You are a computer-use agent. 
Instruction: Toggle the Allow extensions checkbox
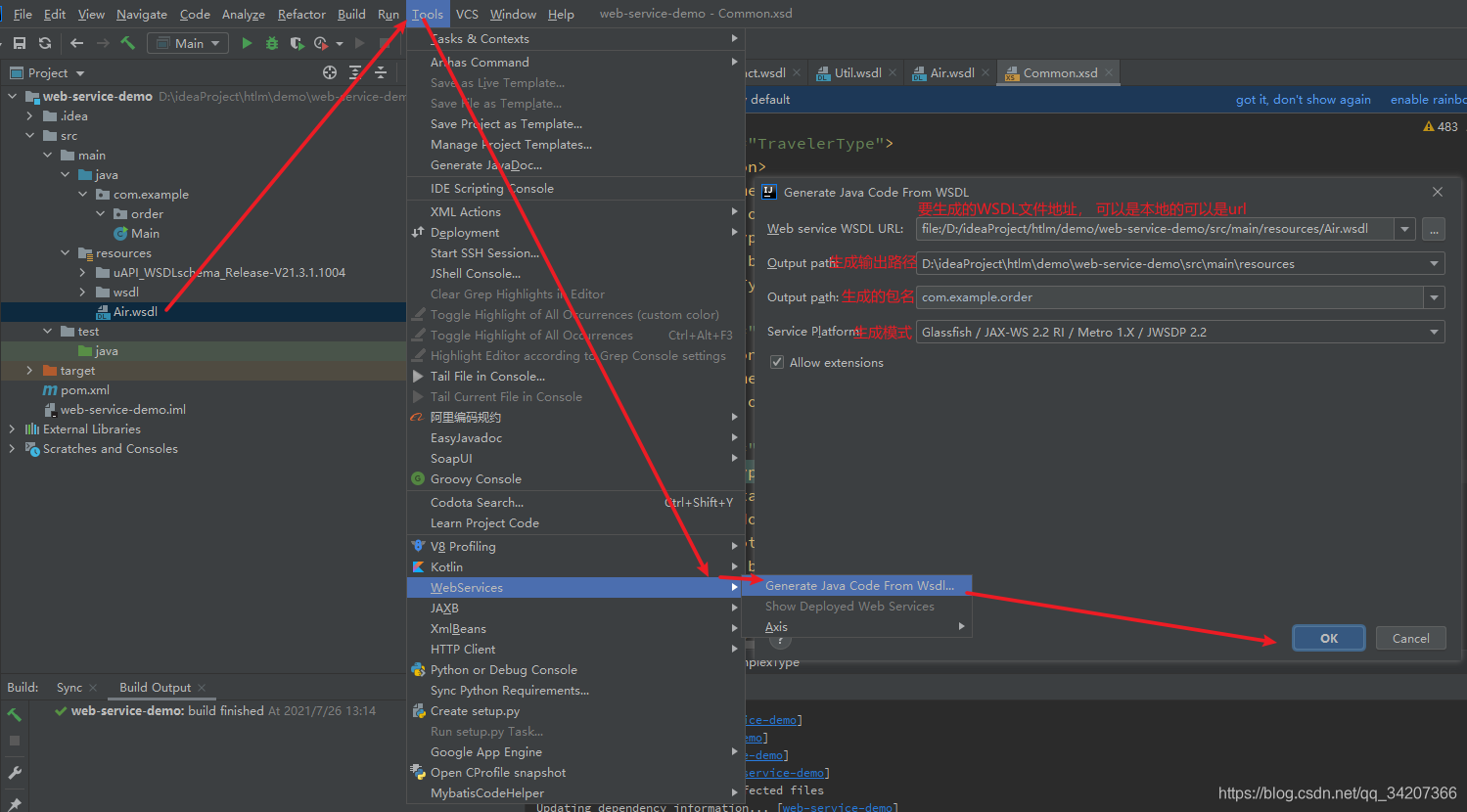click(777, 362)
